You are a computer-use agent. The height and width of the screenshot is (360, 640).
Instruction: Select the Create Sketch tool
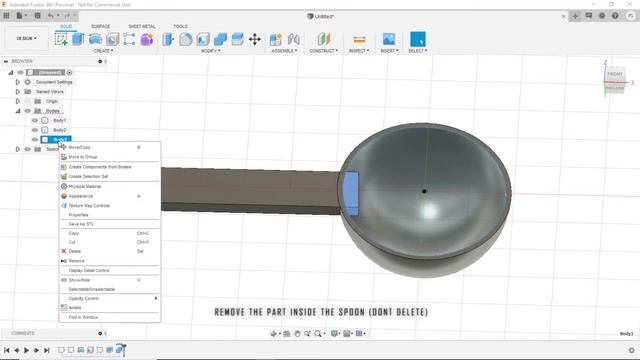click(61, 39)
